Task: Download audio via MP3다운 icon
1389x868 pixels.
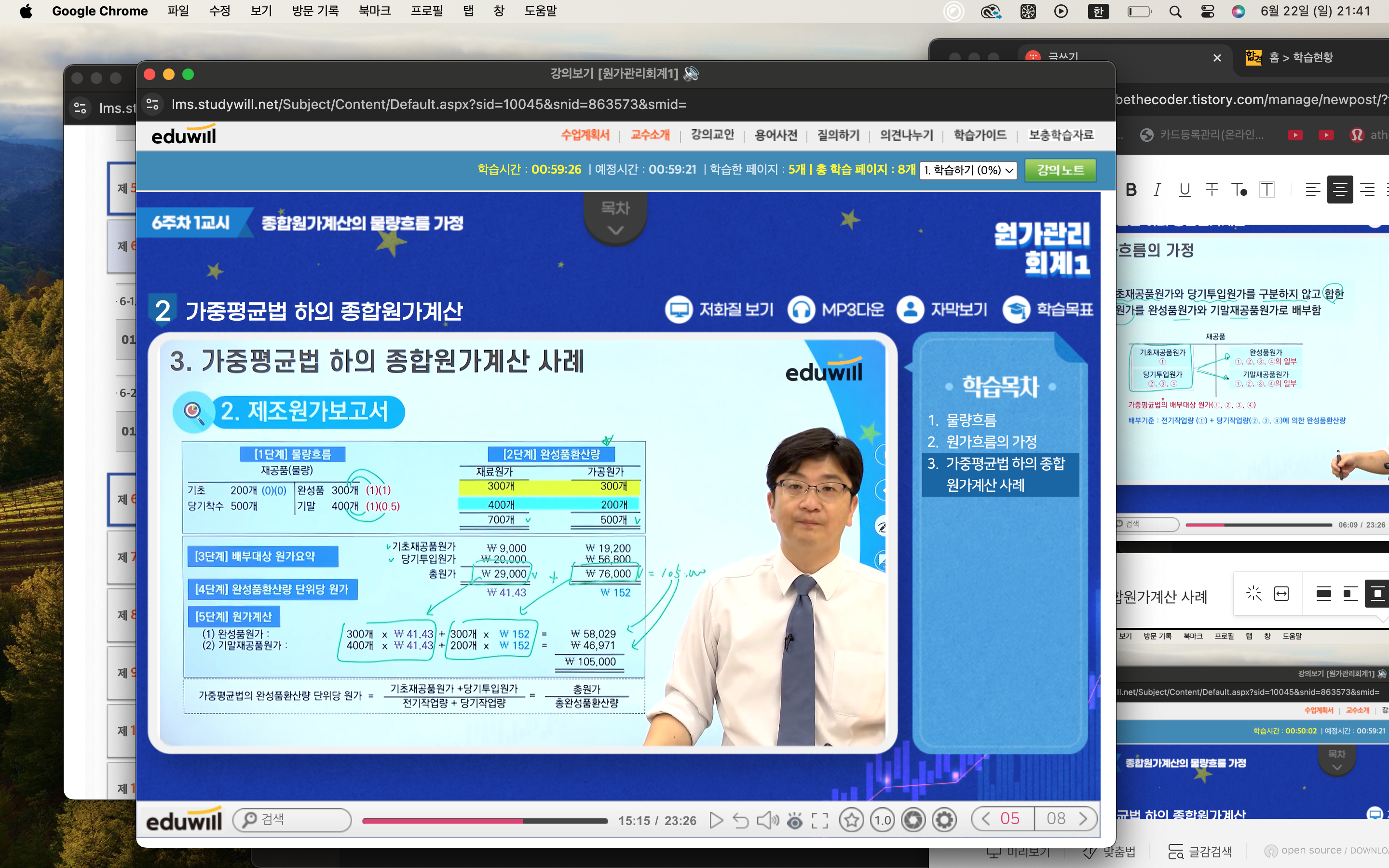Action: (836, 310)
